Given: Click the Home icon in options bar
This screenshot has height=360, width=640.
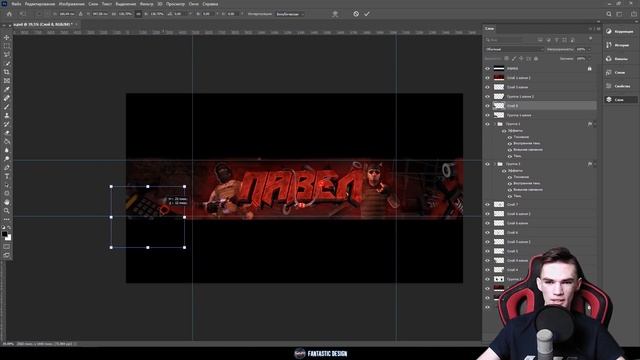Looking at the screenshot, I should pos(9,14).
